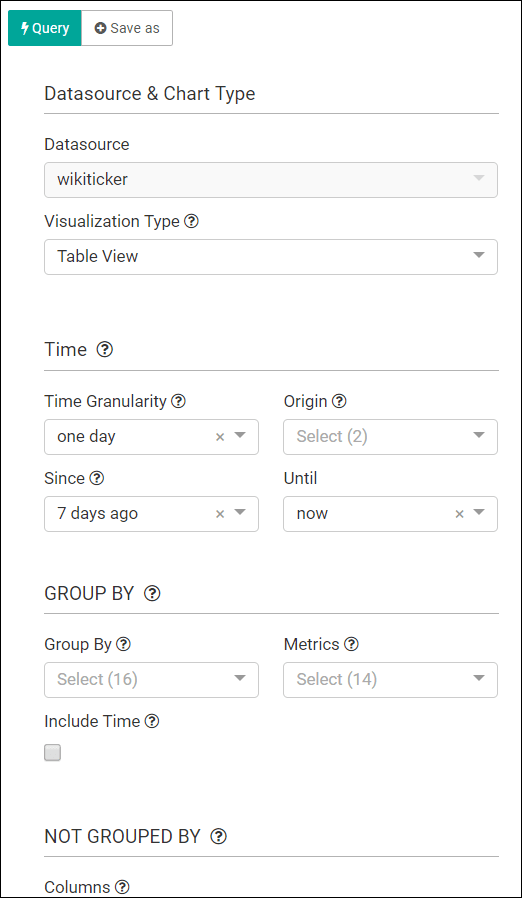Open help icon beside Visualization Type
The height and width of the screenshot is (898, 522).
(x=191, y=221)
